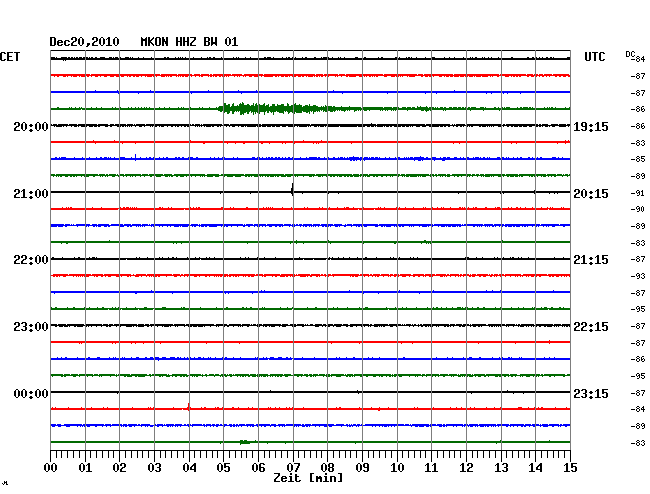Click the UTC header label

click(x=594, y=57)
